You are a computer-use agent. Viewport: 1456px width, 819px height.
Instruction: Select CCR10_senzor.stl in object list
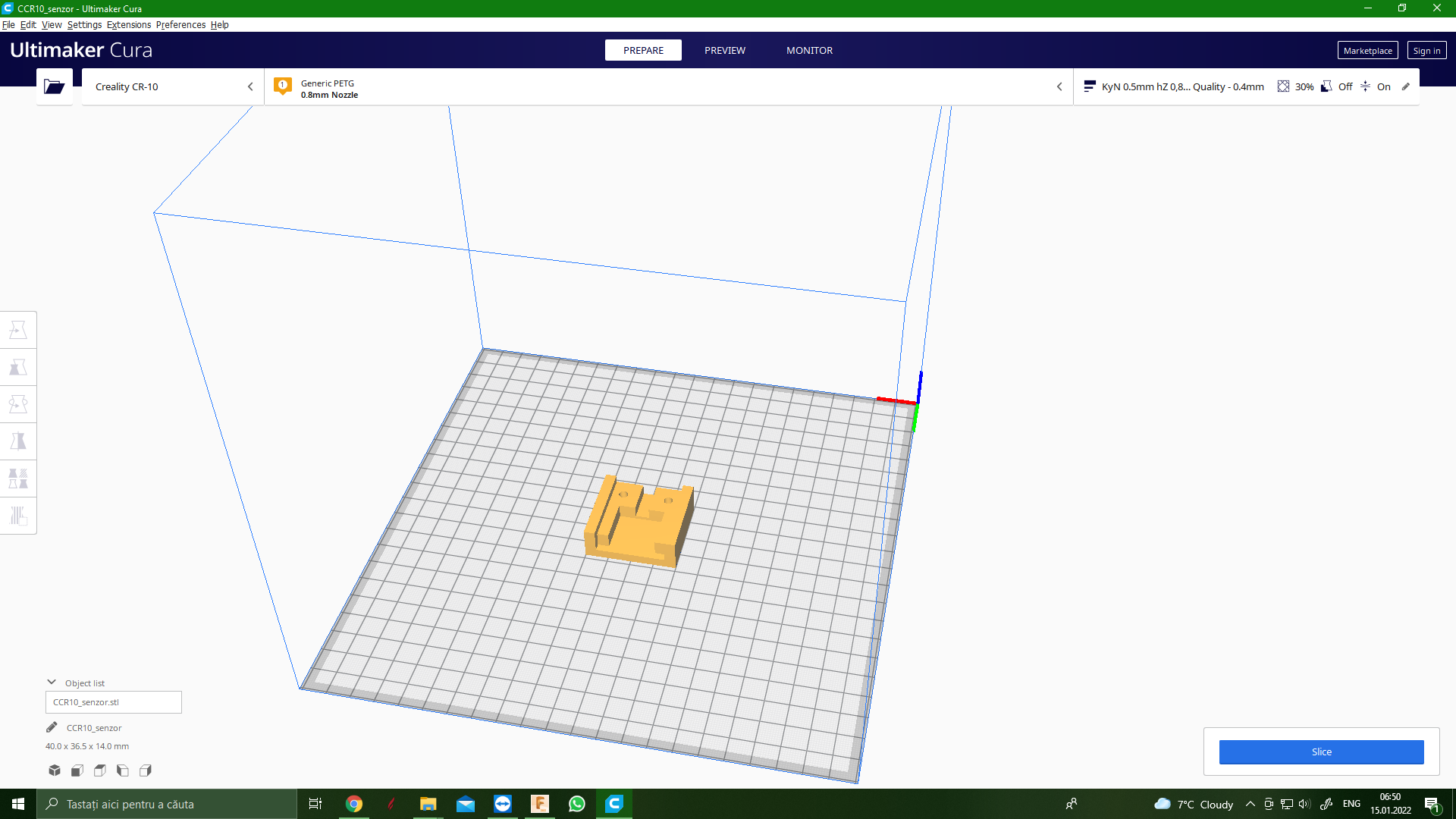114,702
